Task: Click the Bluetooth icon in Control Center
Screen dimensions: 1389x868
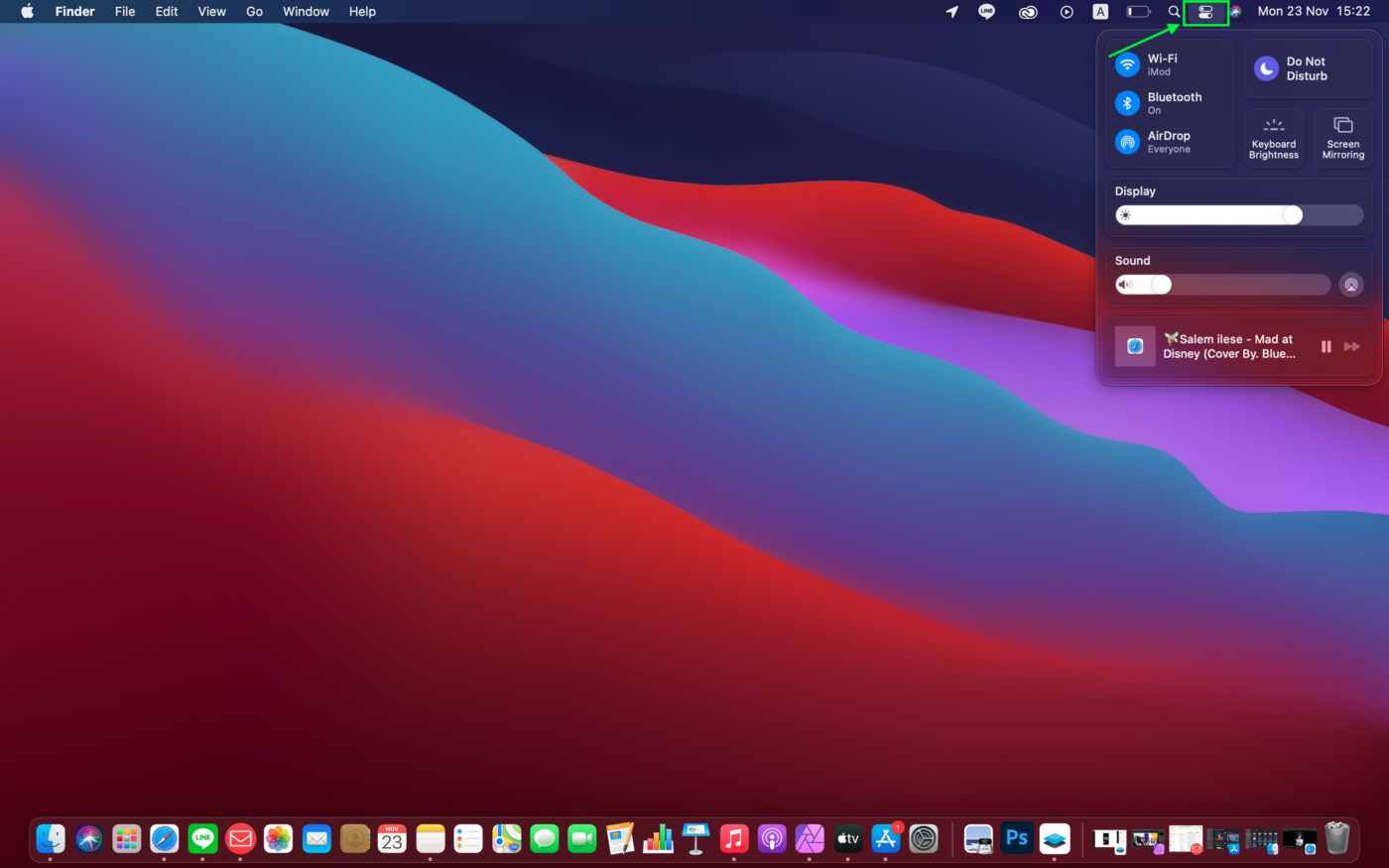Action: point(1127,102)
